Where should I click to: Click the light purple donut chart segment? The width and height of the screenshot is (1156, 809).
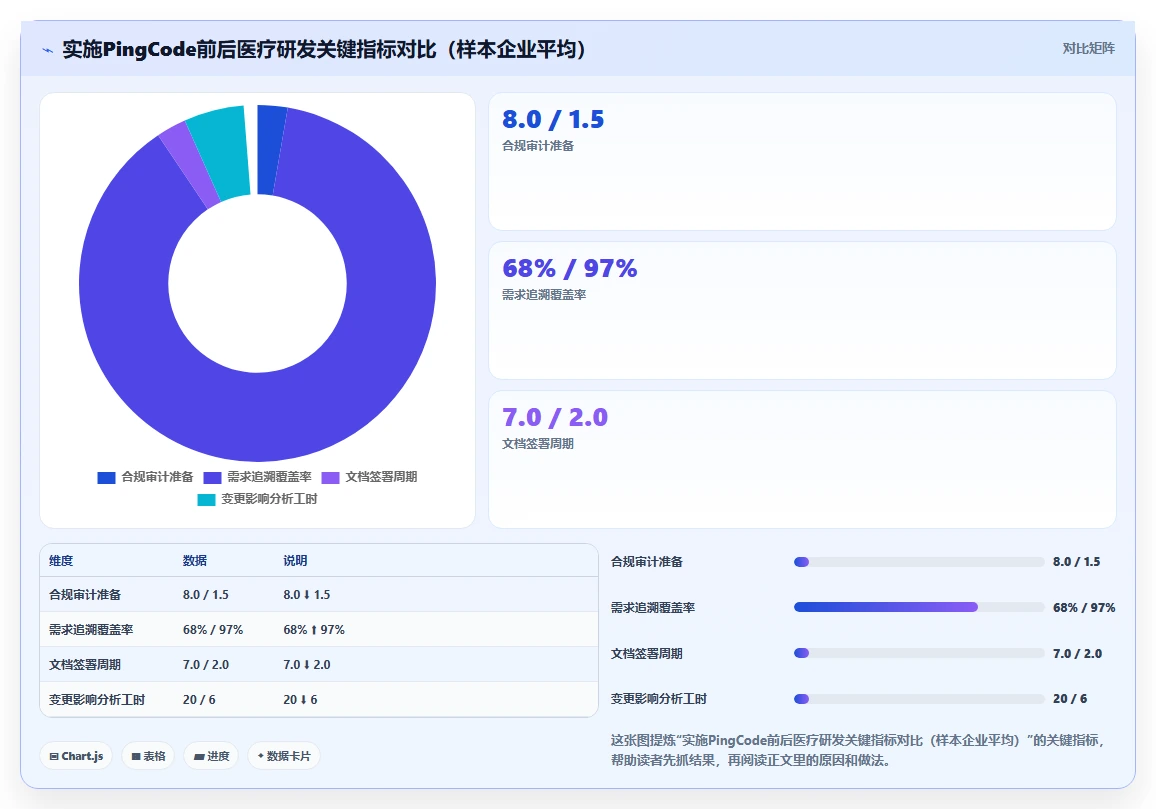point(190,164)
